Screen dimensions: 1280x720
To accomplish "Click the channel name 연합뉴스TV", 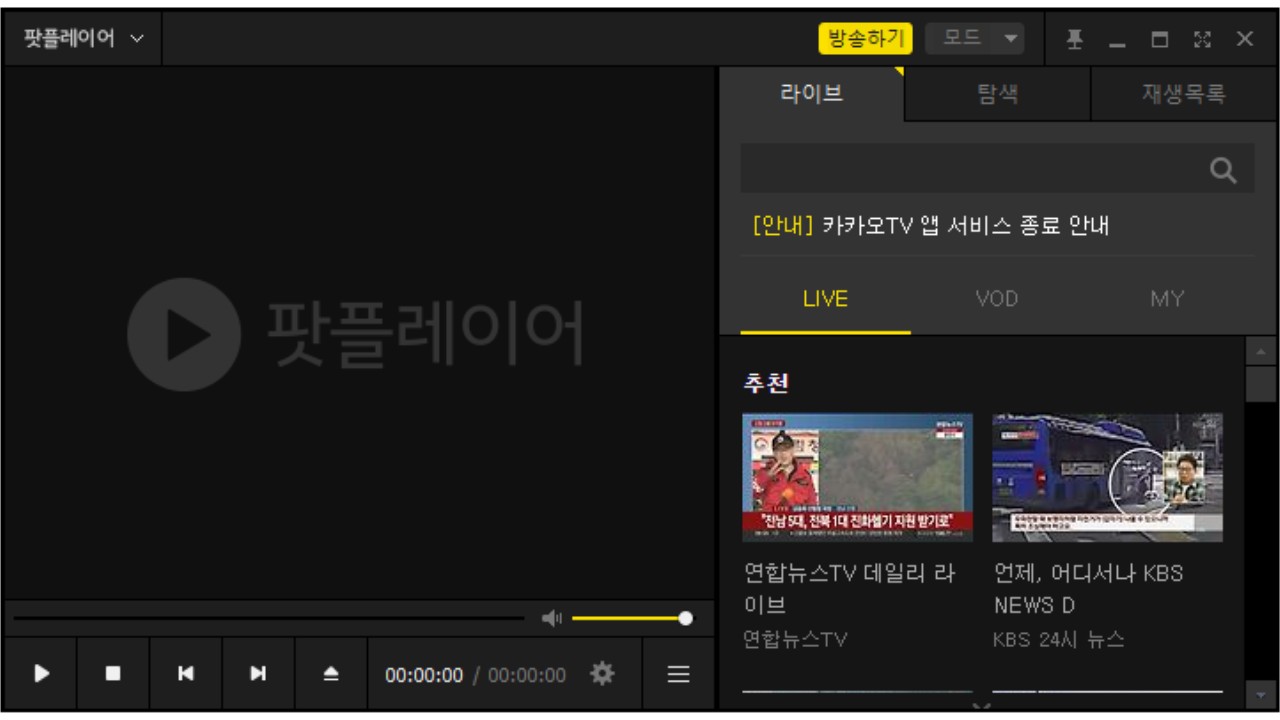I will point(795,640).
